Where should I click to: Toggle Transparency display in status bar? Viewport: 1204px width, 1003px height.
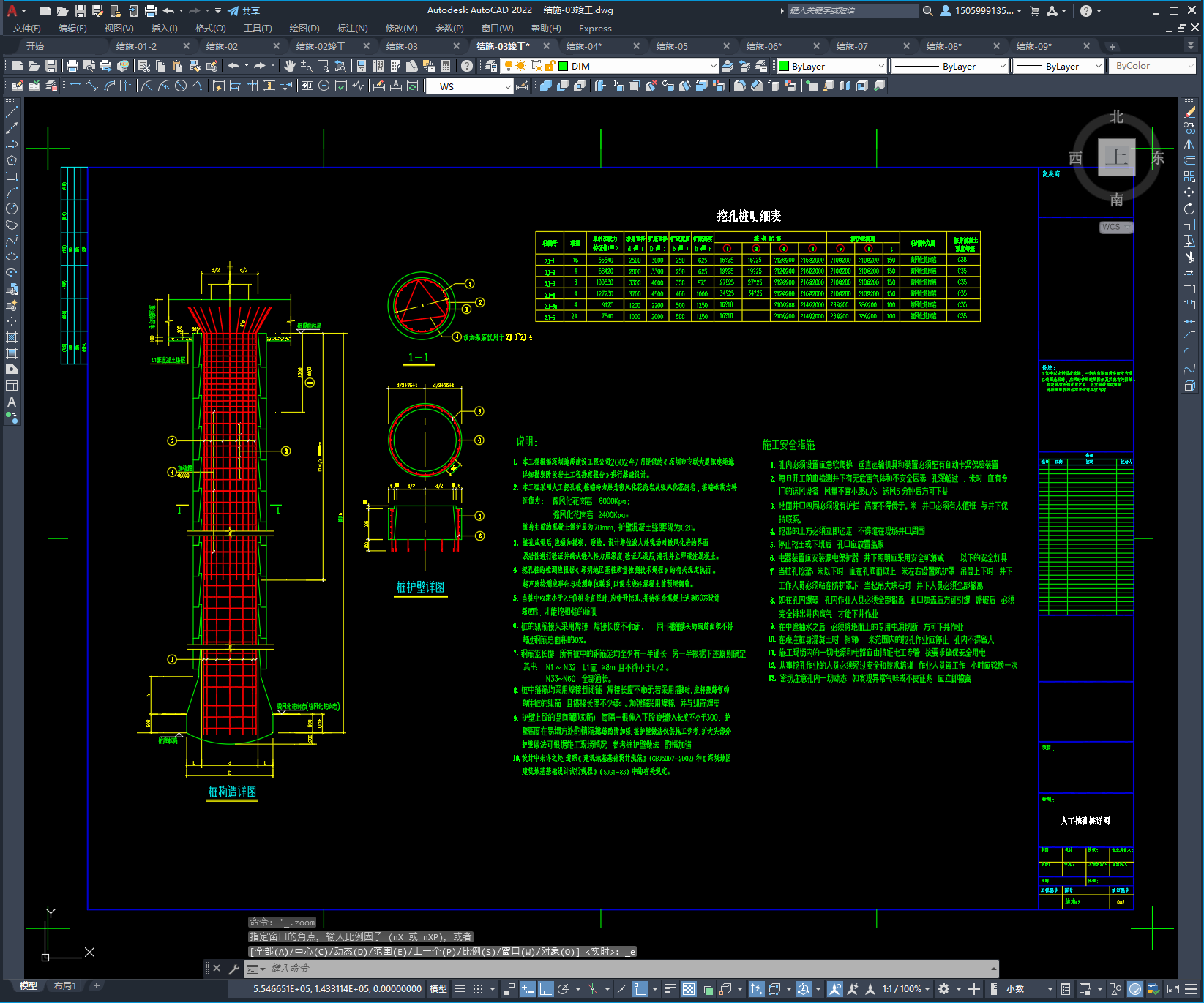click(689, 989)
